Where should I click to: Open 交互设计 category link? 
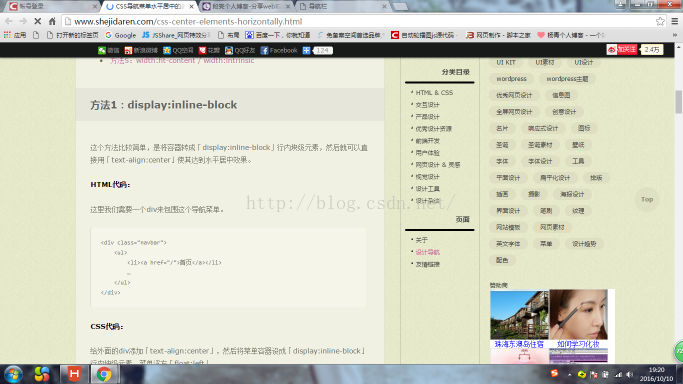(427, 104)
